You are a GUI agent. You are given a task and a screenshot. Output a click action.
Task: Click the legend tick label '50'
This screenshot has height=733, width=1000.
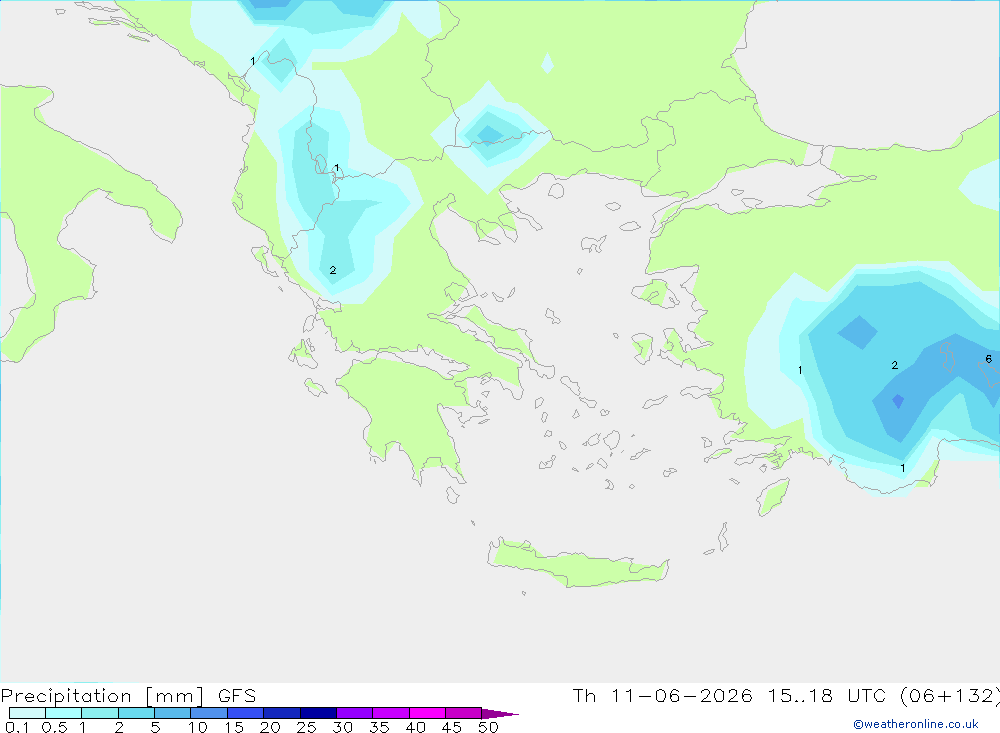point(488,727)
